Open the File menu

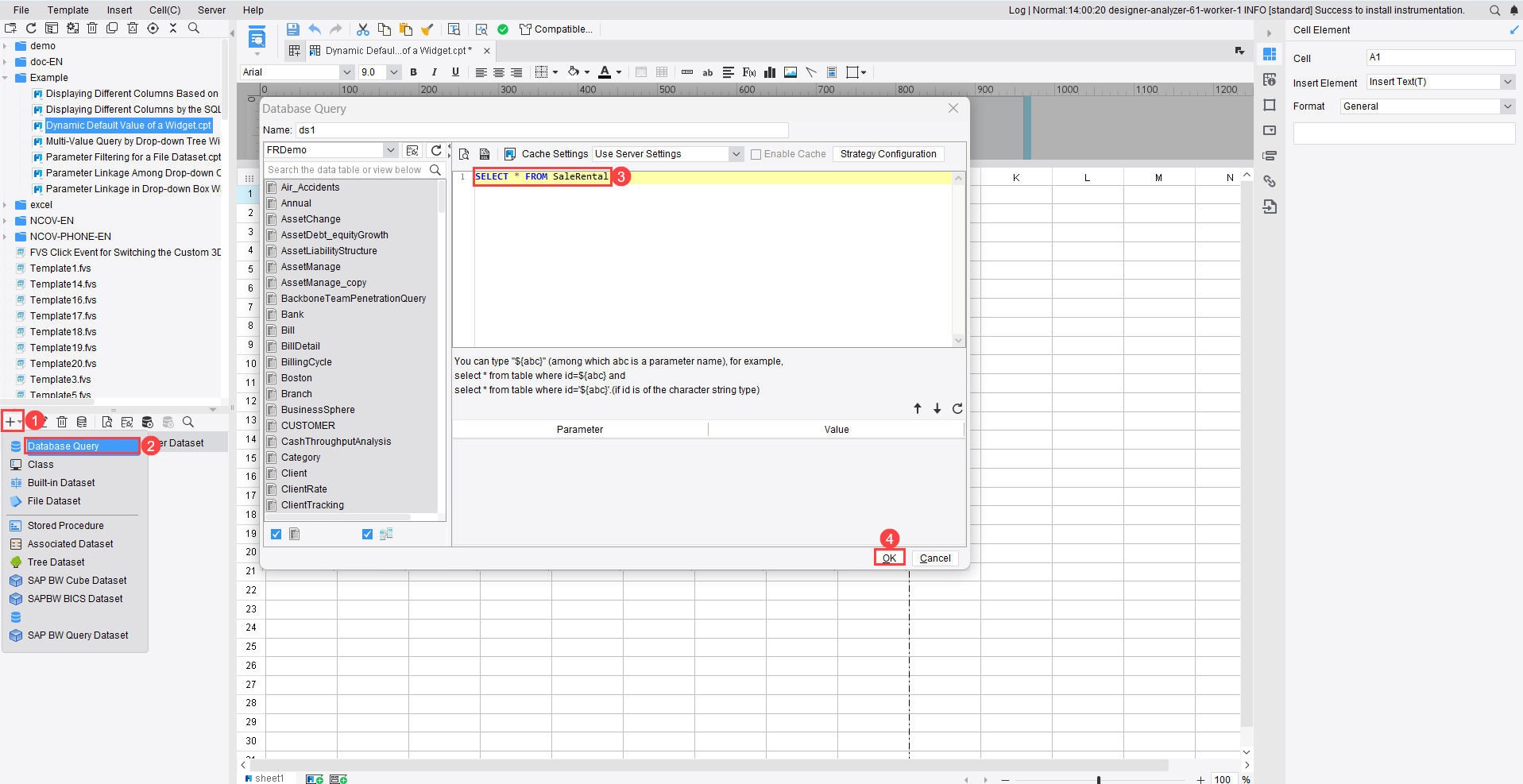pyautogui.click(x=21, y=10)
